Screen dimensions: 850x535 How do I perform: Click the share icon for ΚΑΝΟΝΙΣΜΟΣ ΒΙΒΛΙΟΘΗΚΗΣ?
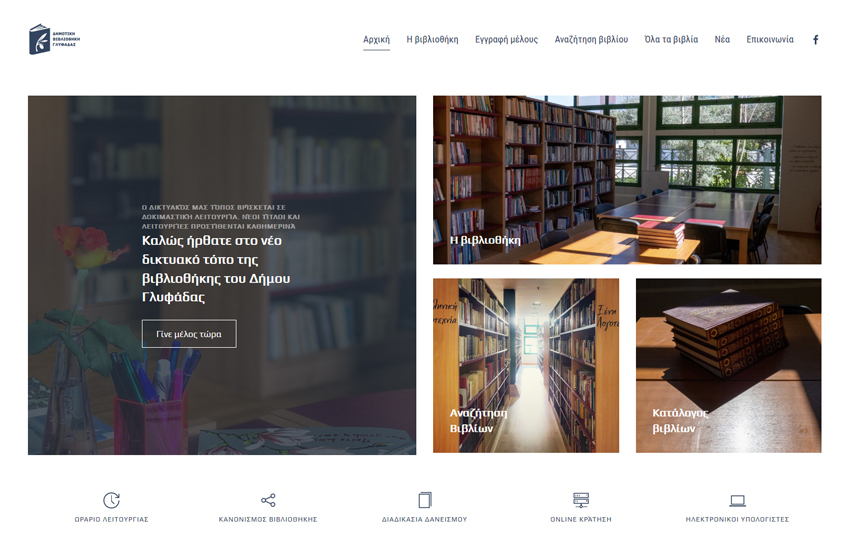(x=268, y=500)
